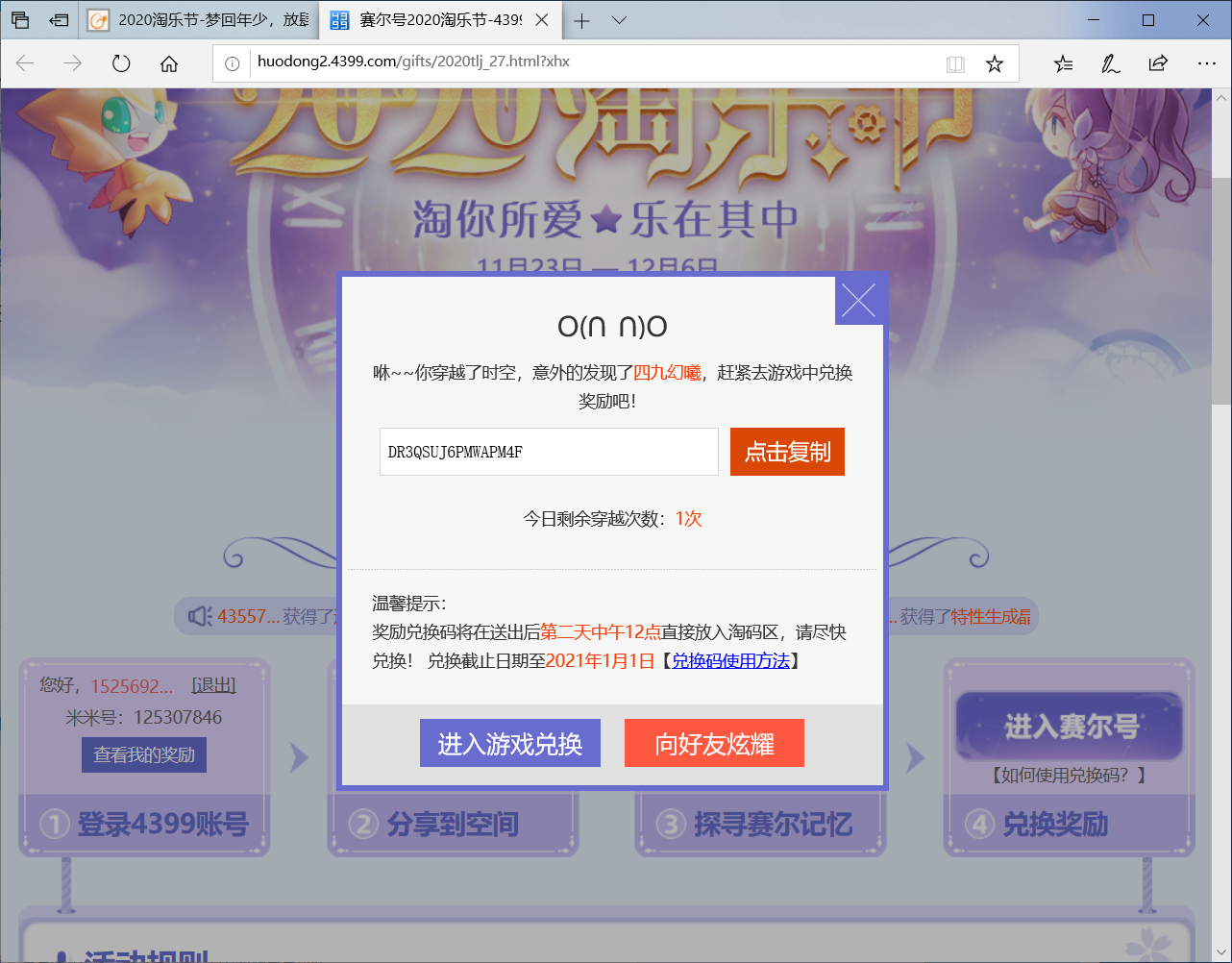Expand tab preview dropdown chevron
The height and width of the screenshot is (963, 1232).
coord(619,20)
